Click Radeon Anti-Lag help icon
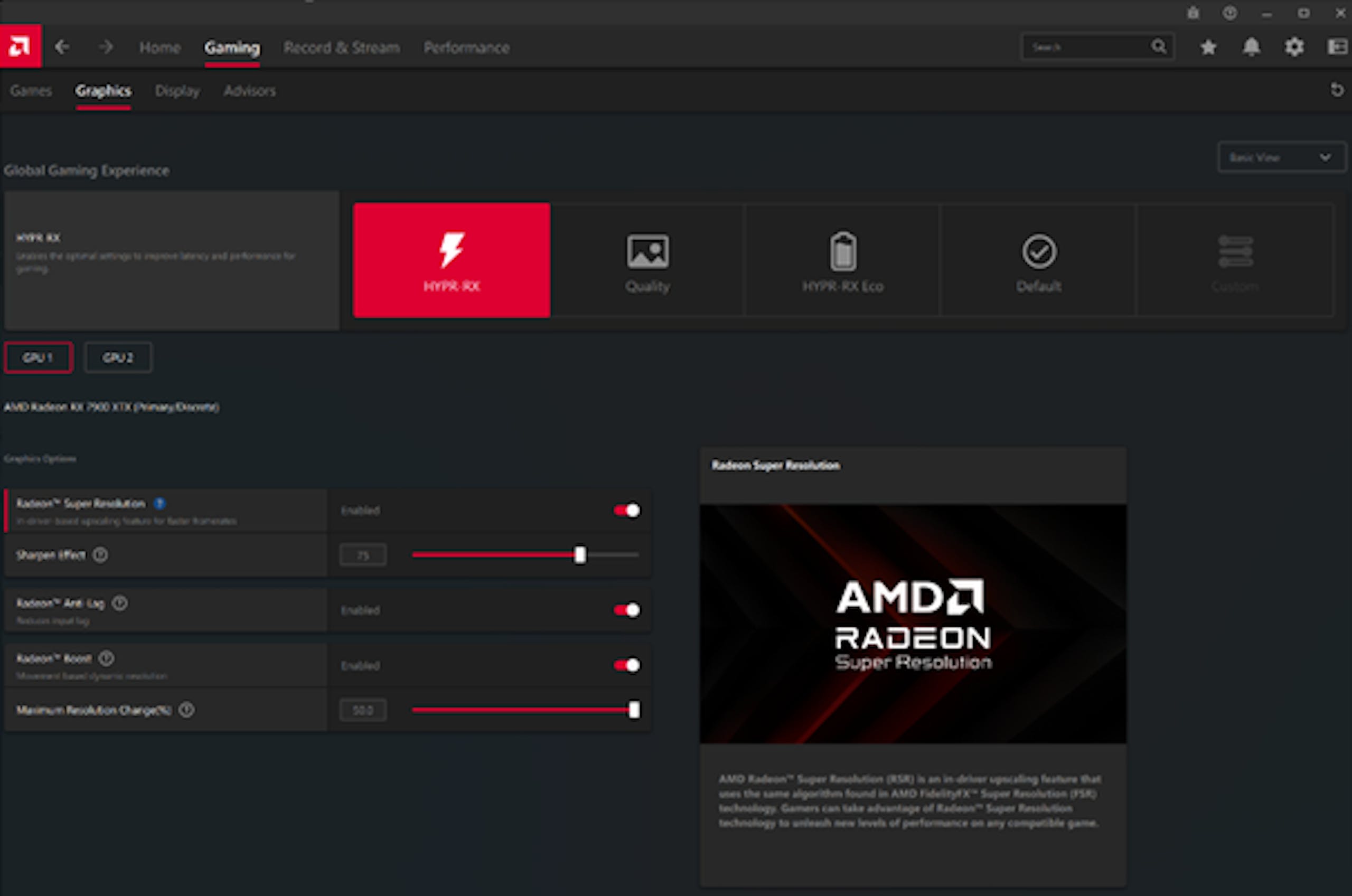Viewport: 1352px width, 896px height. pyautogui.click(x=120, y=603)
